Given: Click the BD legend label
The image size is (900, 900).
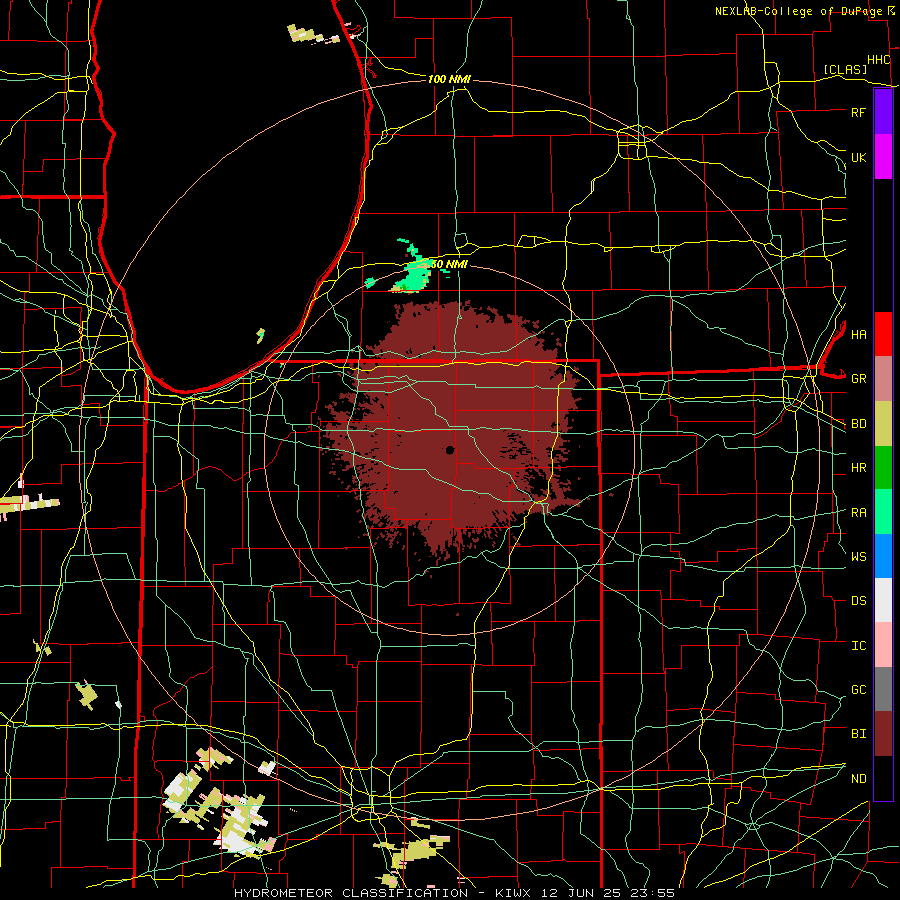Looking at the screenshot, I should [858, 424].
